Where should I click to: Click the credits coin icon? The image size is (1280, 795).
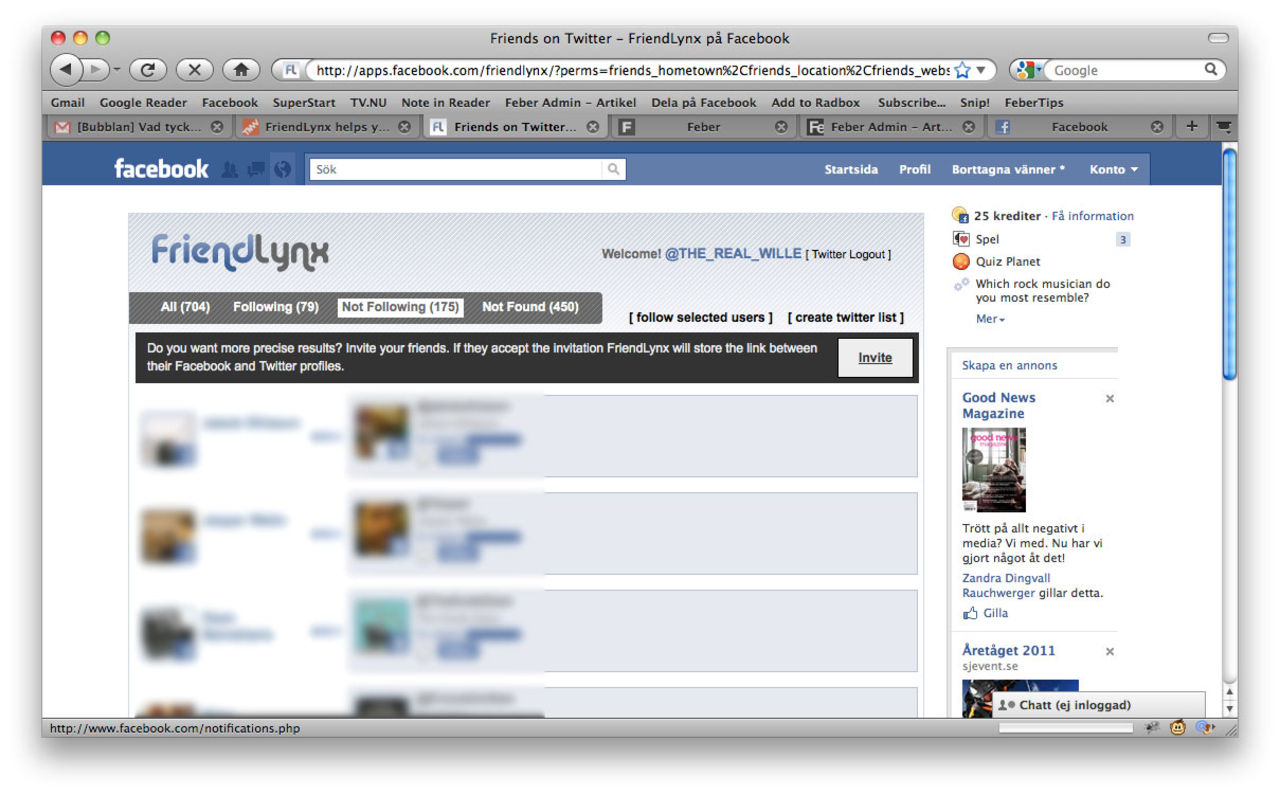pyautogui.click(x=960, y=215)
